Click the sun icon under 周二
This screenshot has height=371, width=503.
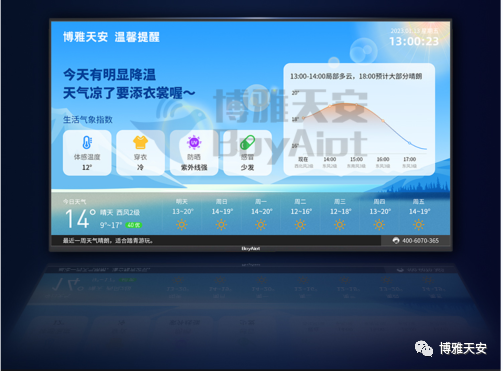(x=300, y=225)
